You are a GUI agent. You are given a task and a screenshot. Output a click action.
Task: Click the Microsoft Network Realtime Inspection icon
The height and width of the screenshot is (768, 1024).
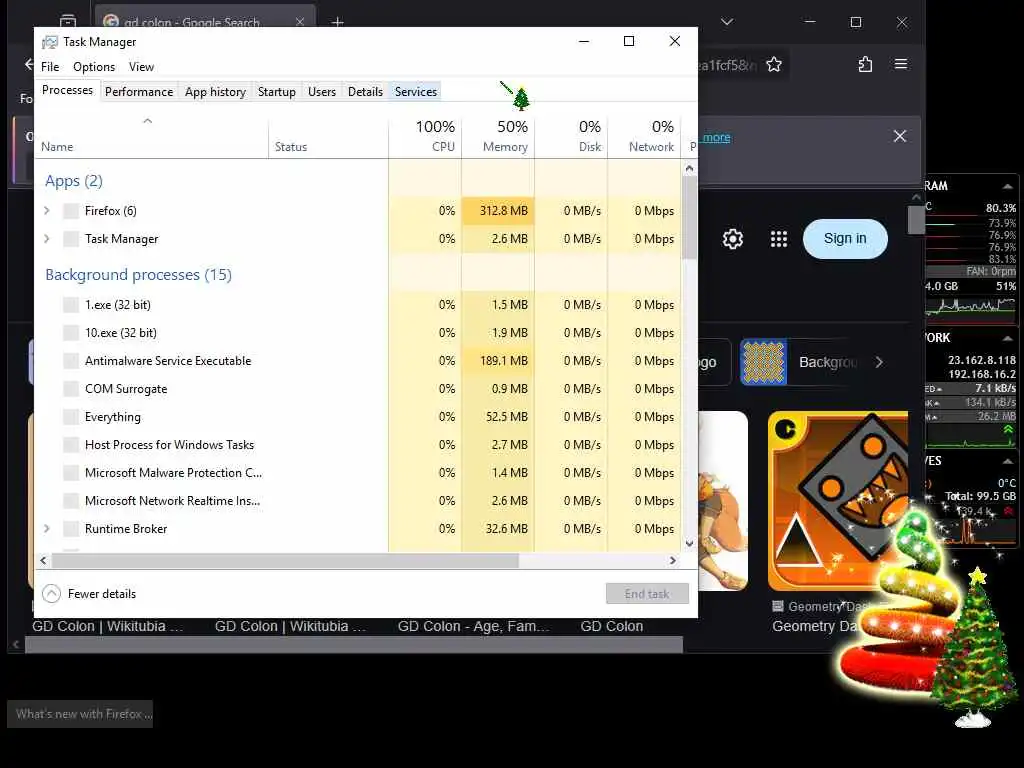[x=71, y=502]
